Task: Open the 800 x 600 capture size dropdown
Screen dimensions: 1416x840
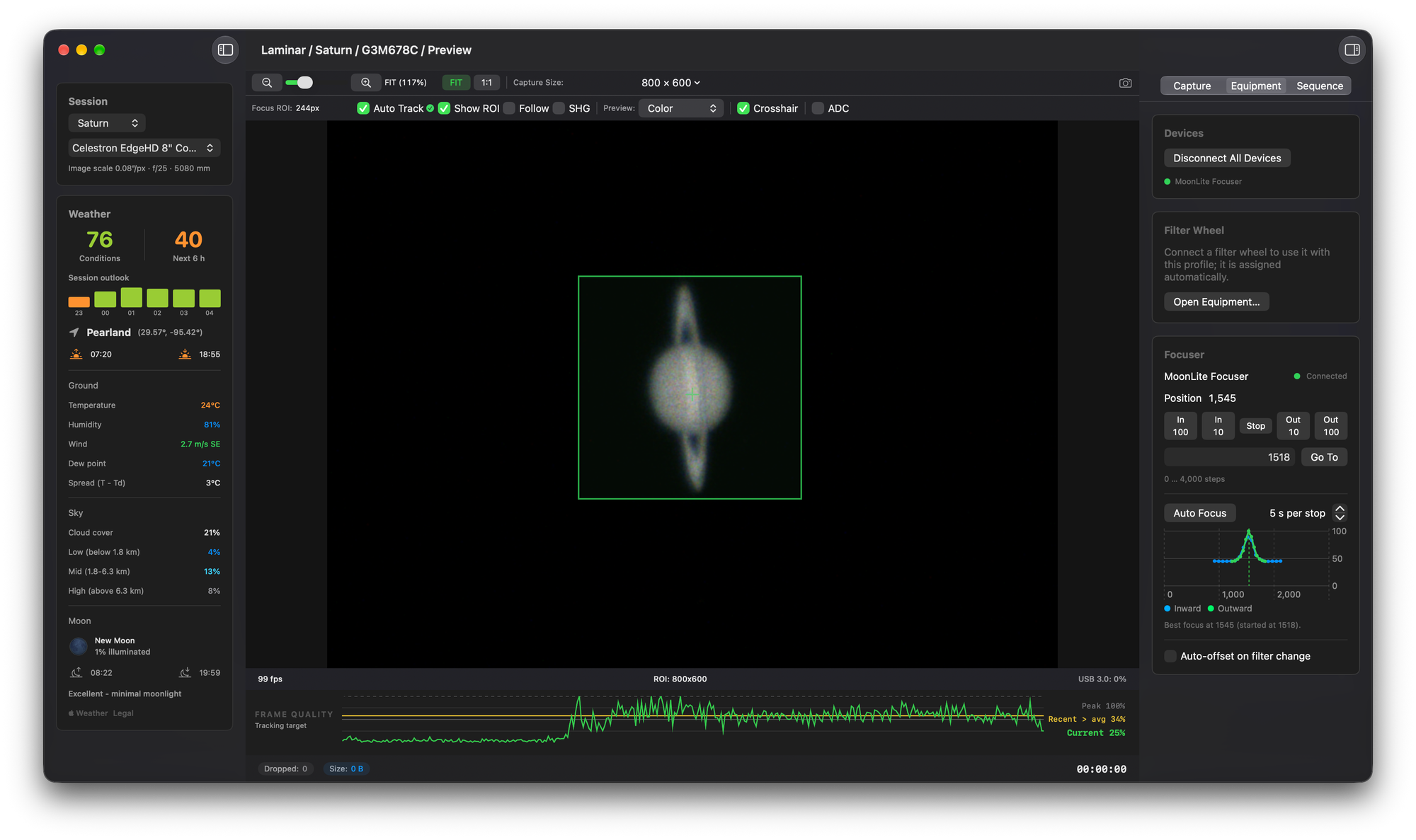Action: (670, 83)
